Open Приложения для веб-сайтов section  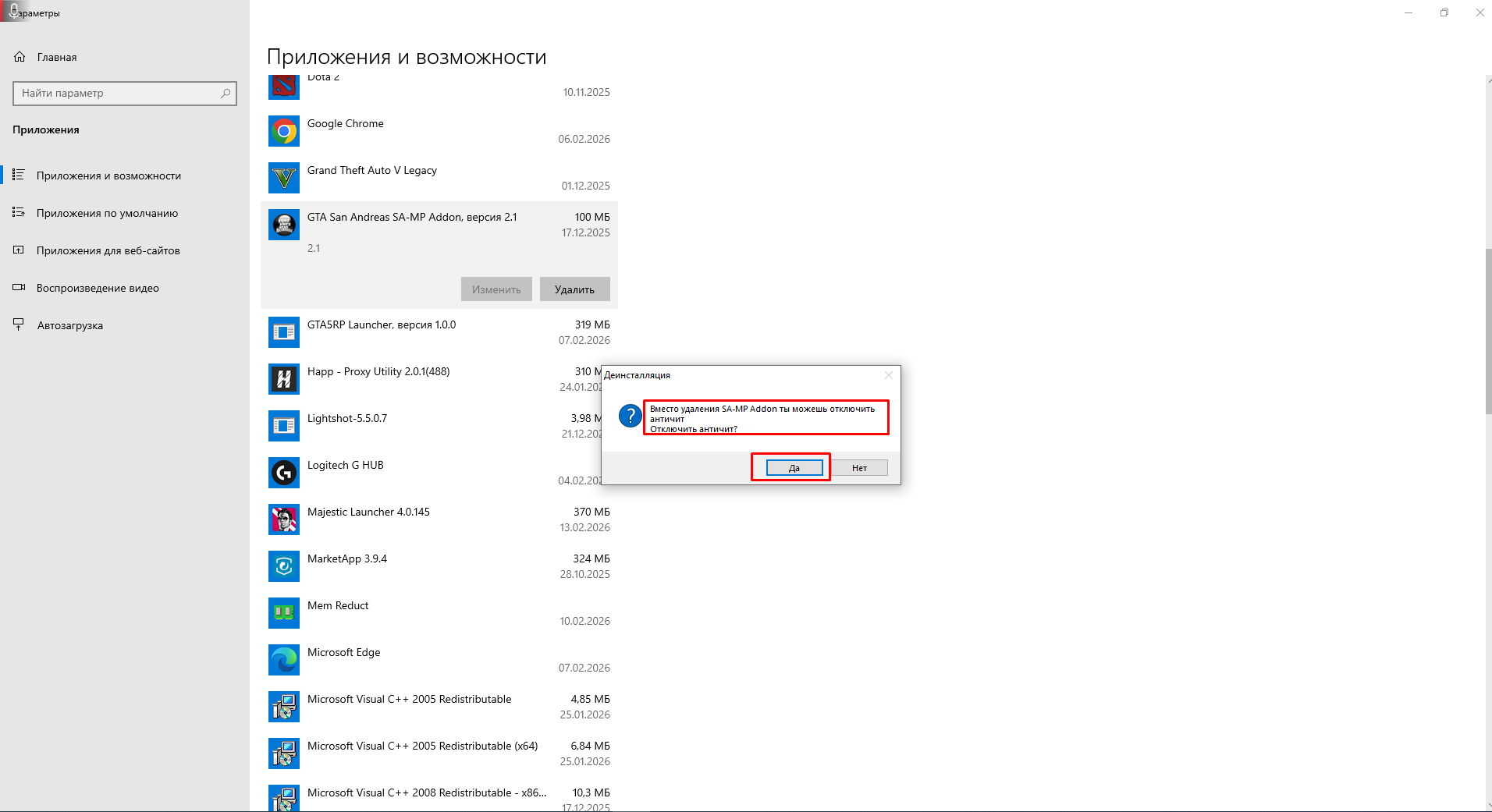(108, 250)
